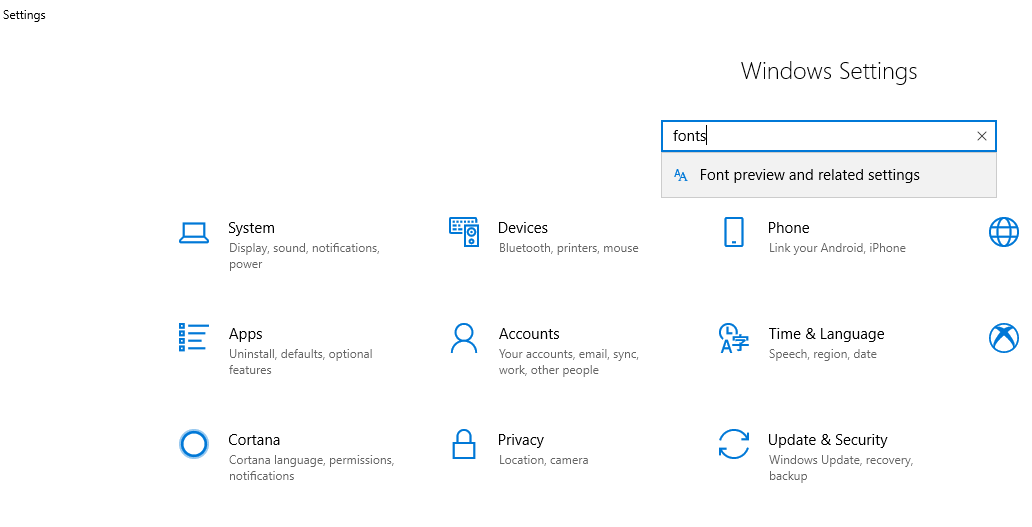Open the Xbox Gaming icon
This screenshot has width=1032, height=527.
coord(1004,338)
